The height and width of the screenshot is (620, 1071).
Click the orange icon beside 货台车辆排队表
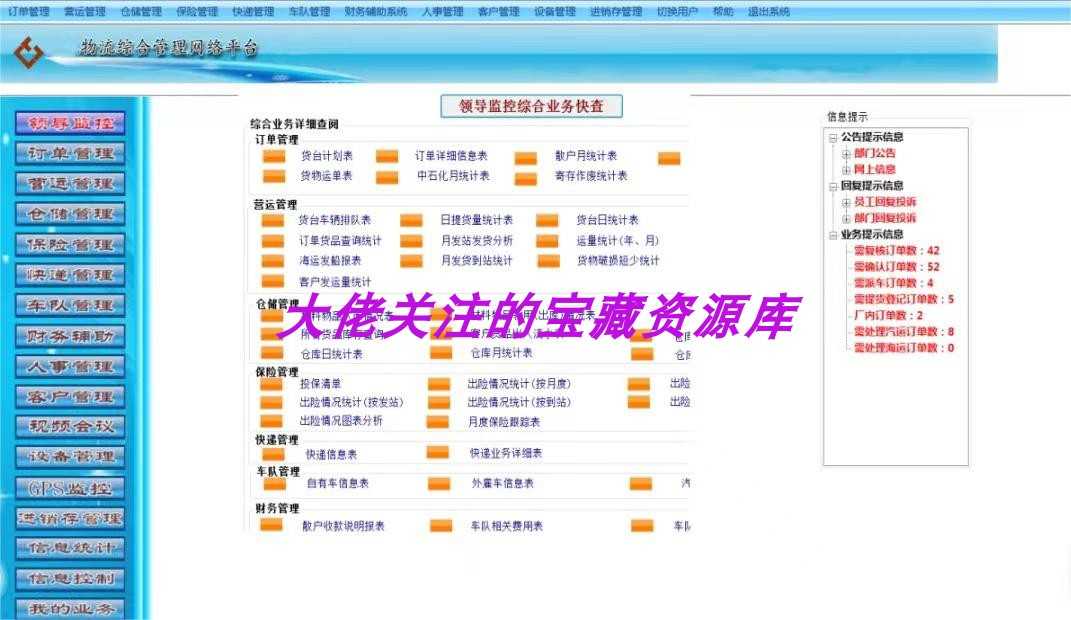(273, 221)
